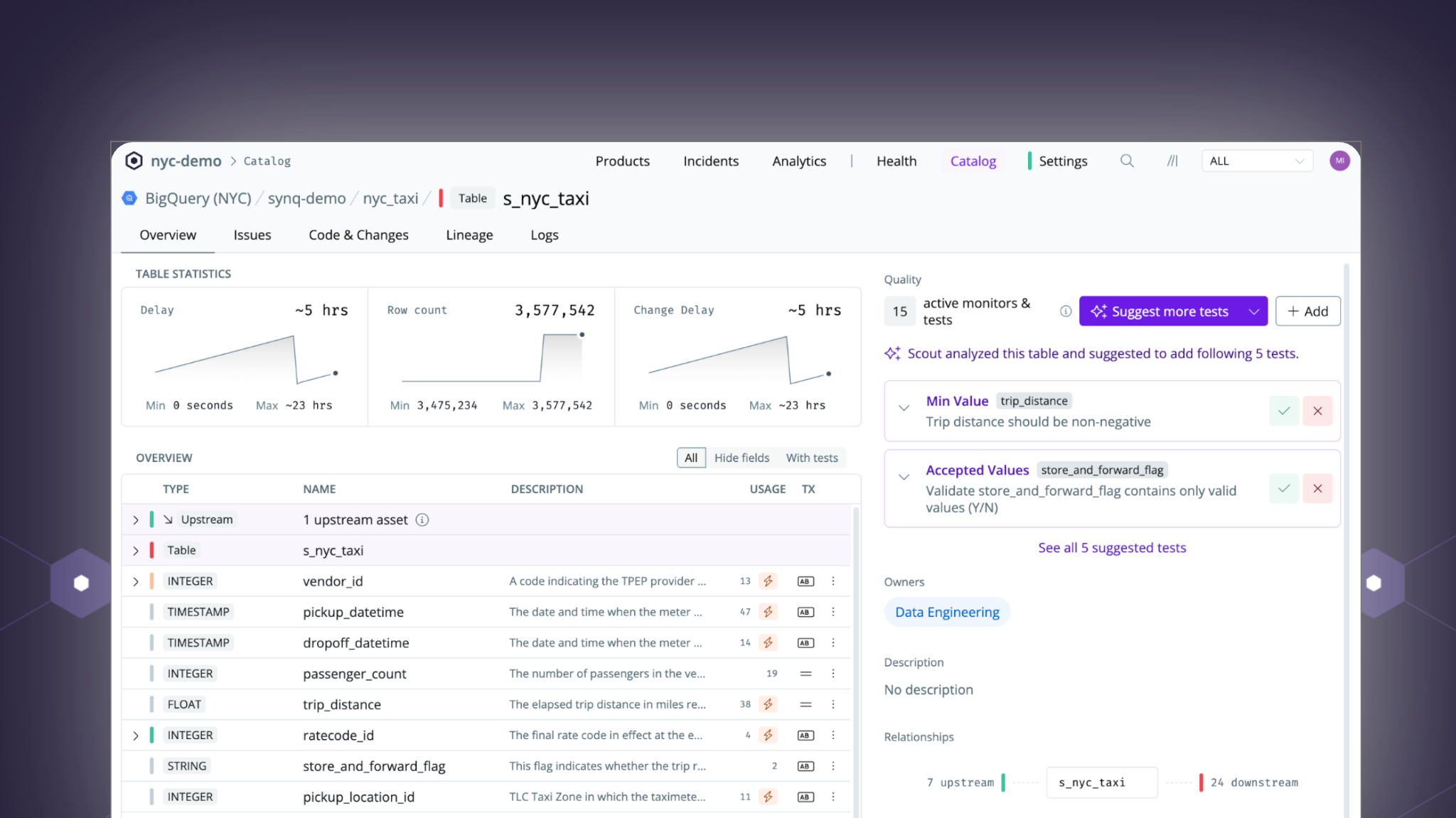Open the Incidents menu item
Viewport: 1456px width, 818px height.
(710, 161)
